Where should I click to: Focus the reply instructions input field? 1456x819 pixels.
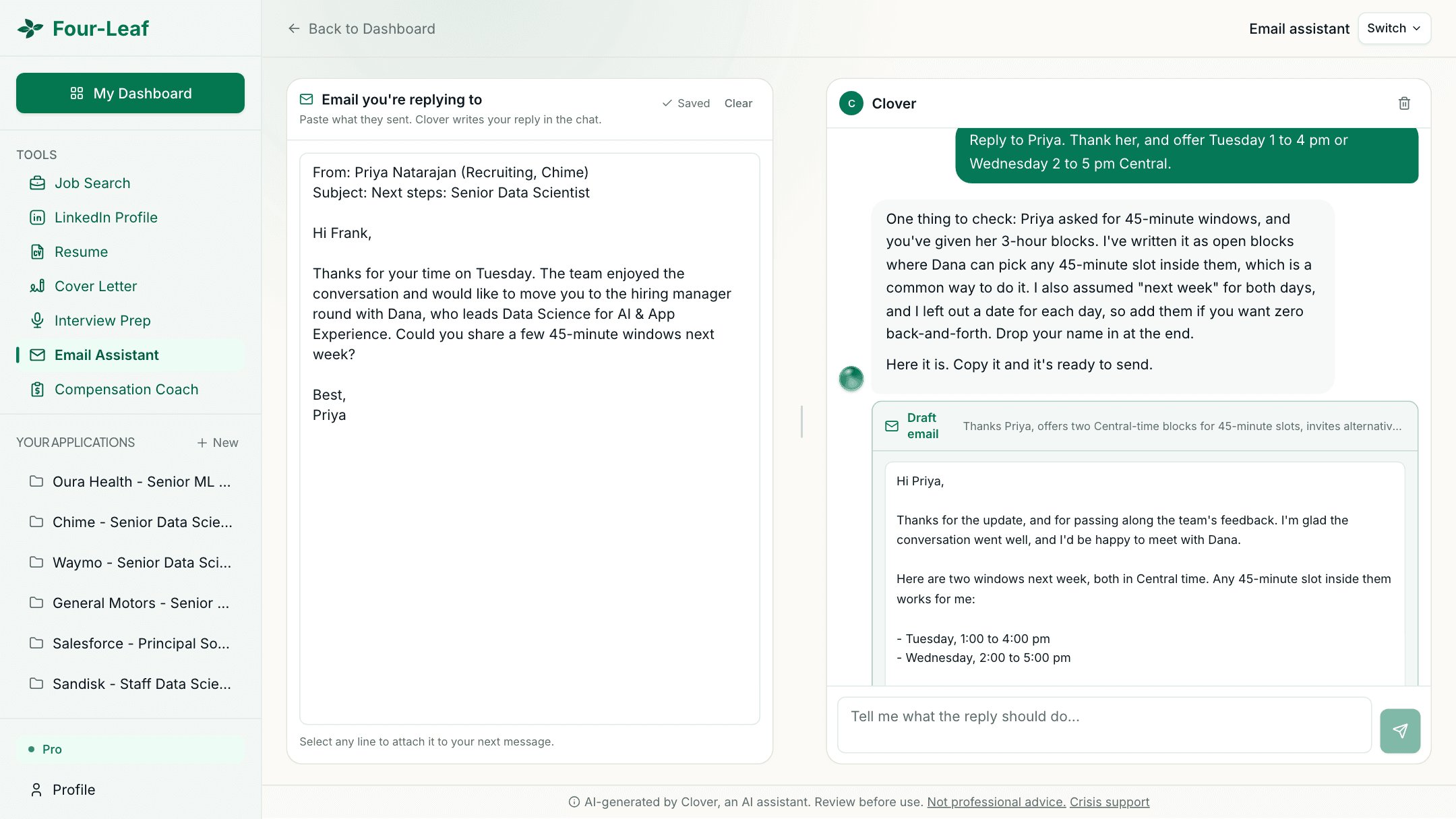tap(1104, 725)
